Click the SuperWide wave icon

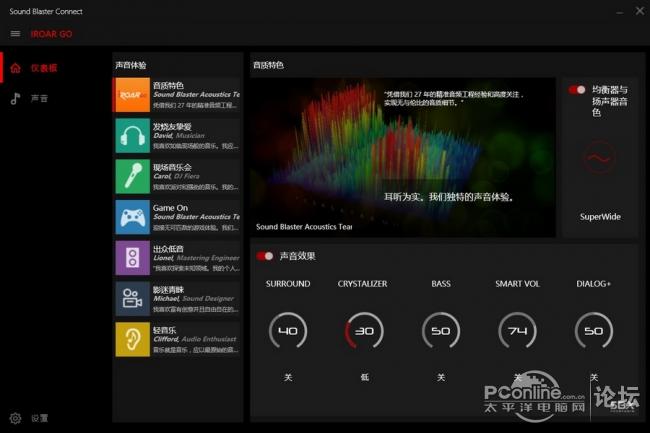(599, 157)
